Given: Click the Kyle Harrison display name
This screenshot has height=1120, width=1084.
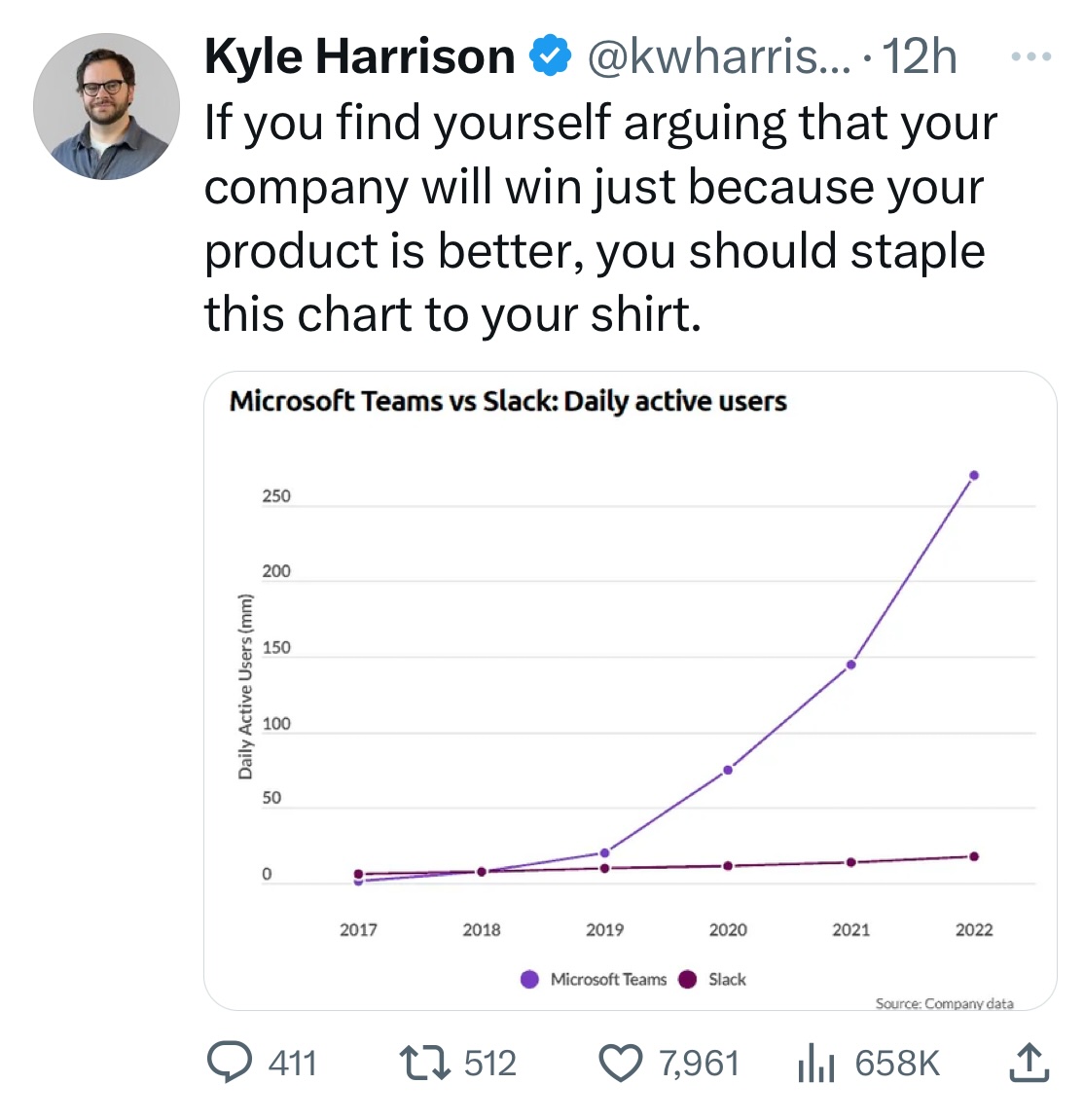Looking at the screenshot, I should click(359, 56).
